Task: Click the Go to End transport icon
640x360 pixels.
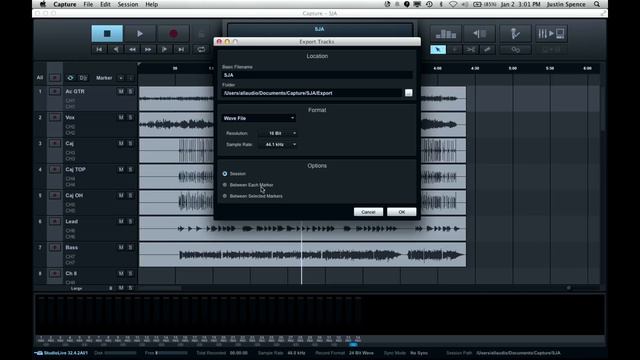Action: click(x=181, y=49)
